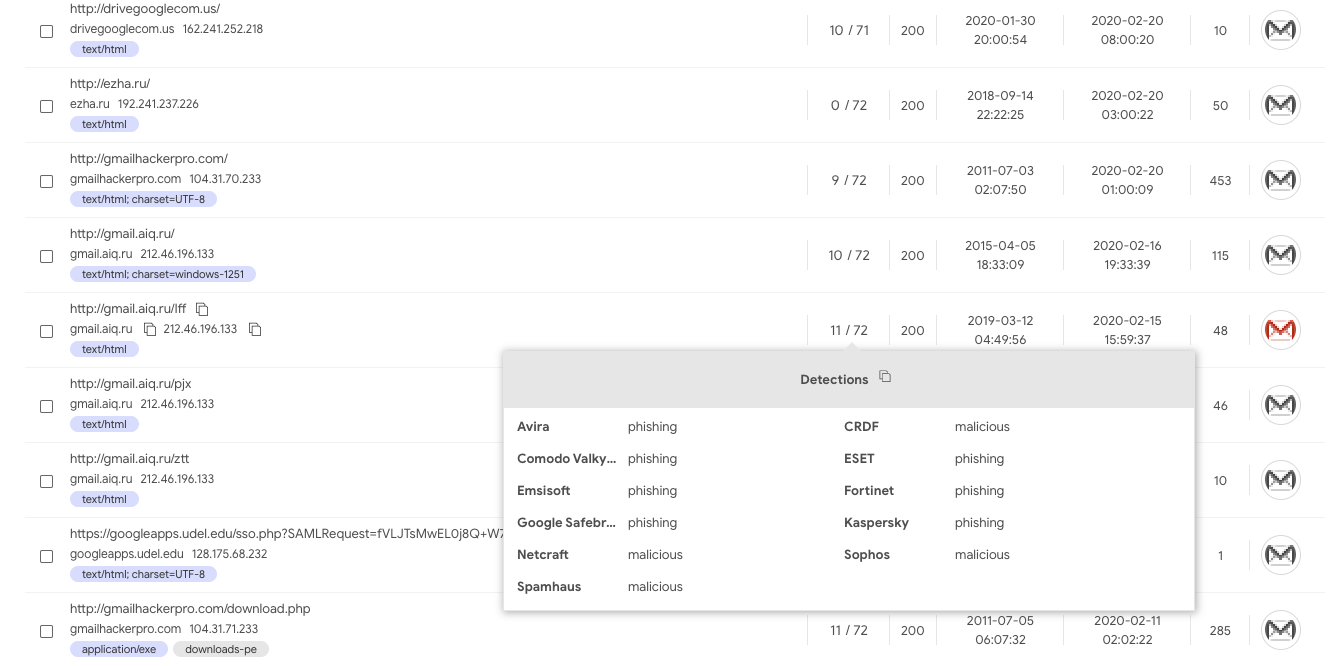Tick the checkbox for http://gmailhackerpro.com/
Image resolution: width=1343 pixels, height=666 pixels.
click(46, 182)
